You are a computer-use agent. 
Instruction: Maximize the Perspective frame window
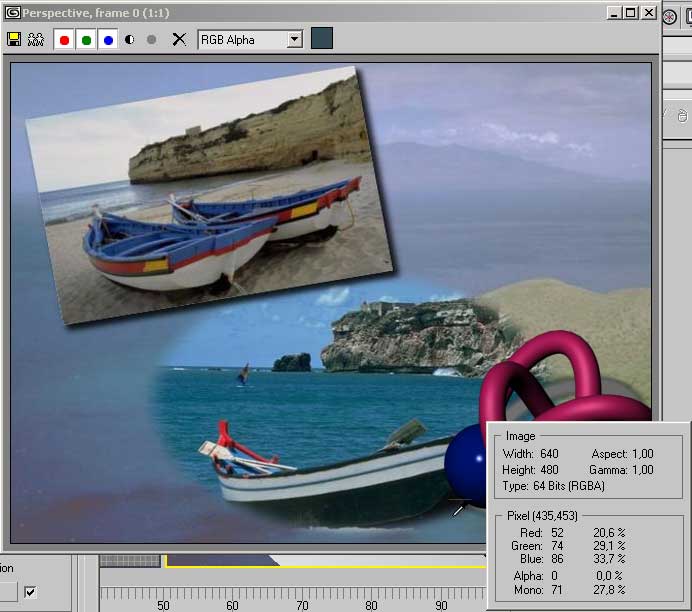pyautogui.click(x=630, y=13)
